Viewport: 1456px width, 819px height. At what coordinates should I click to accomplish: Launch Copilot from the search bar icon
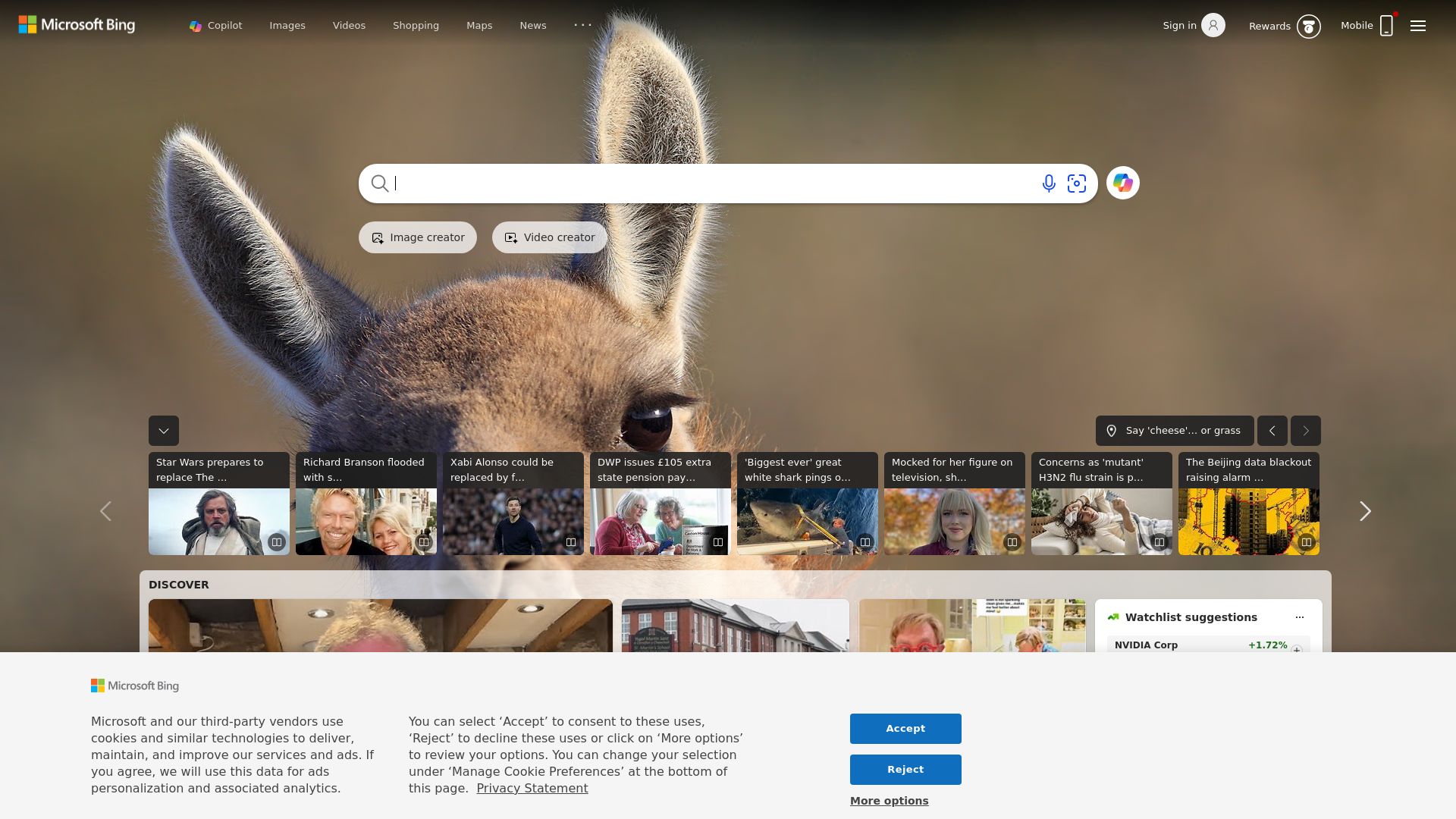point(1122,183)
